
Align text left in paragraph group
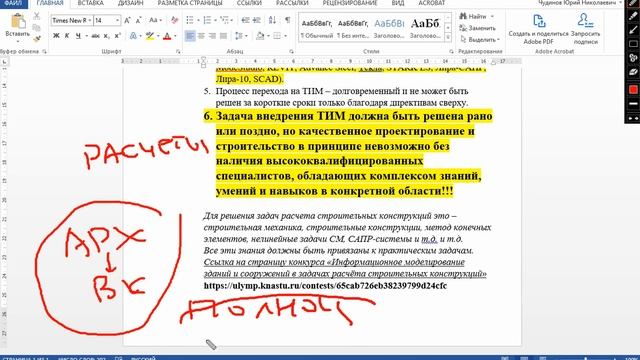190,36
